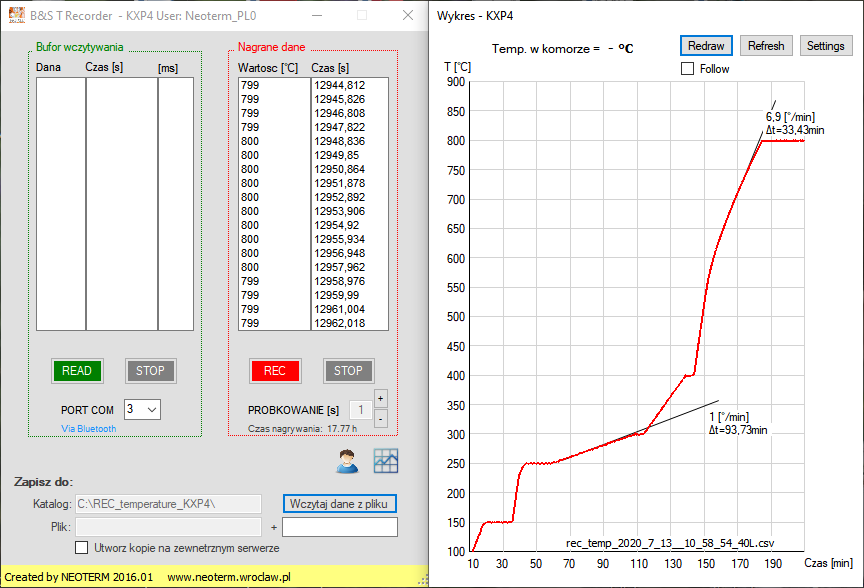Viewport: 864px width, 588px height.
Task: Select time value 12962,018
Action: pos(339,323)
